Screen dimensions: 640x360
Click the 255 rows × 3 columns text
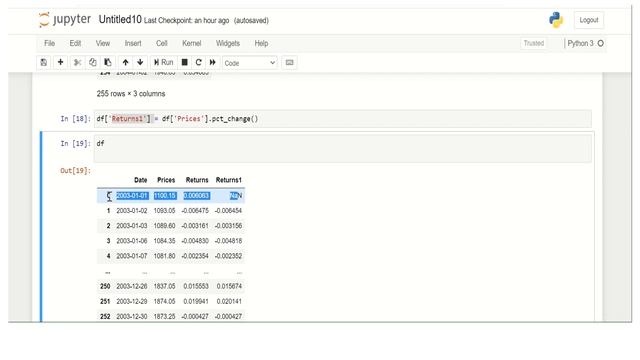(131, 93)
